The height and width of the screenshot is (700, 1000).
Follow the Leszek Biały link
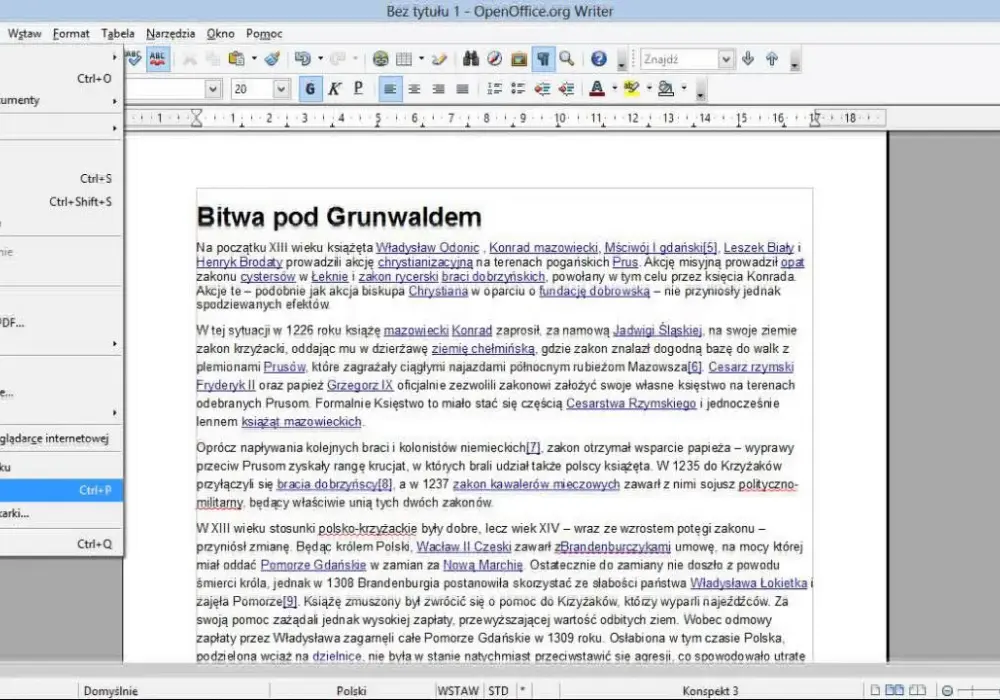tap(758, 247)
